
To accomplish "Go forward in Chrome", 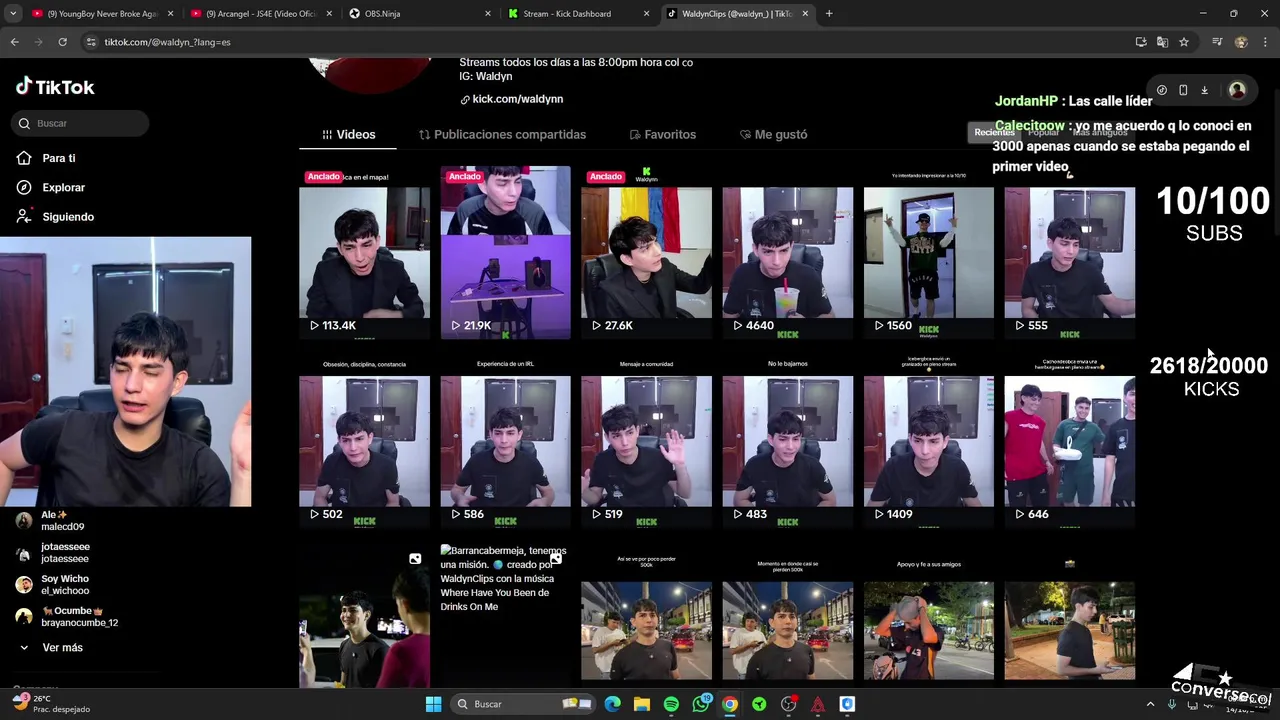I will [x=38, y=42].
